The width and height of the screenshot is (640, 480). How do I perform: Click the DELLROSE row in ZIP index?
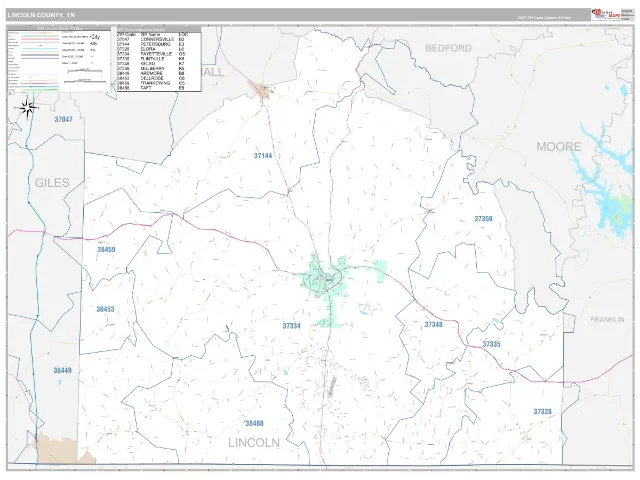click(151, 78)
